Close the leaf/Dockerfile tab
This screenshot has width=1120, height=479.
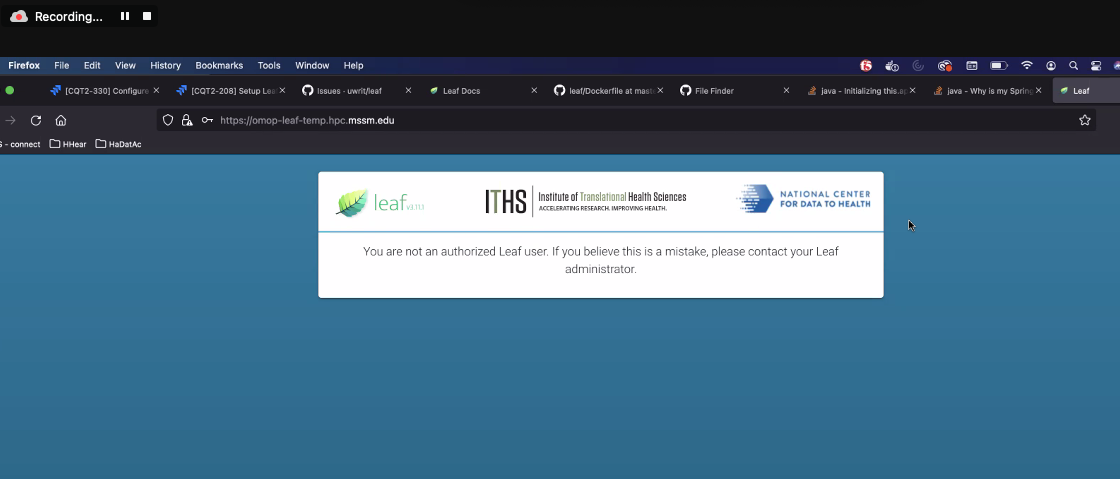coord(660,91)
